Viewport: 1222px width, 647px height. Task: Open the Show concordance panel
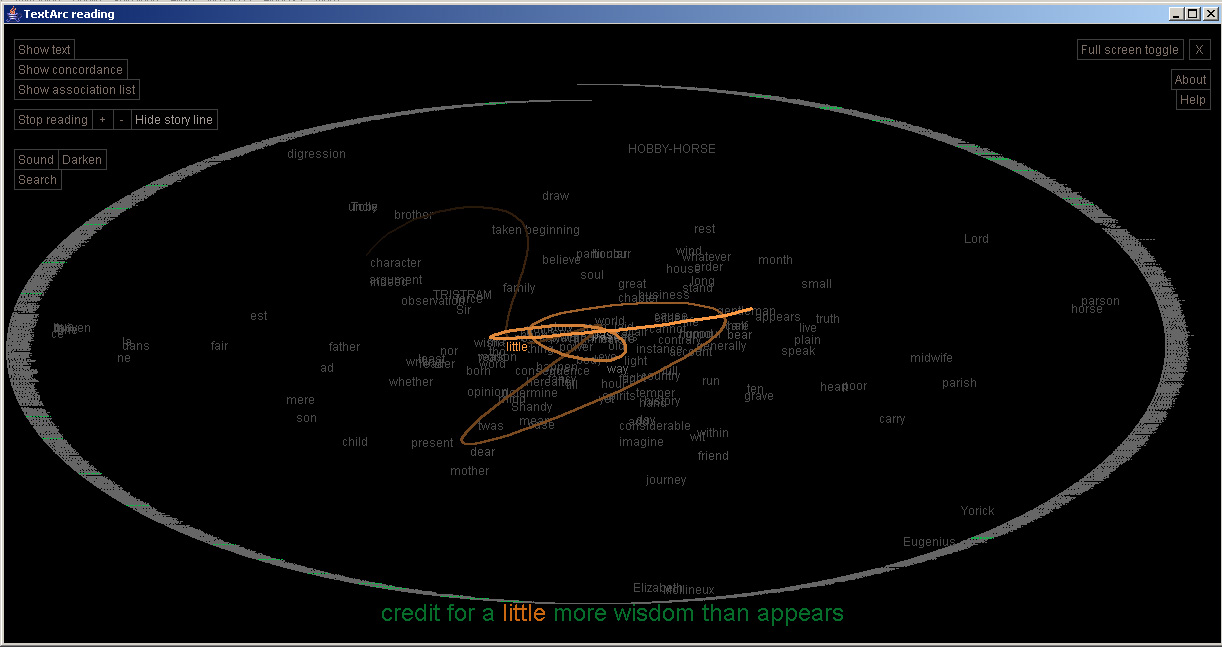tap(71, 70)
